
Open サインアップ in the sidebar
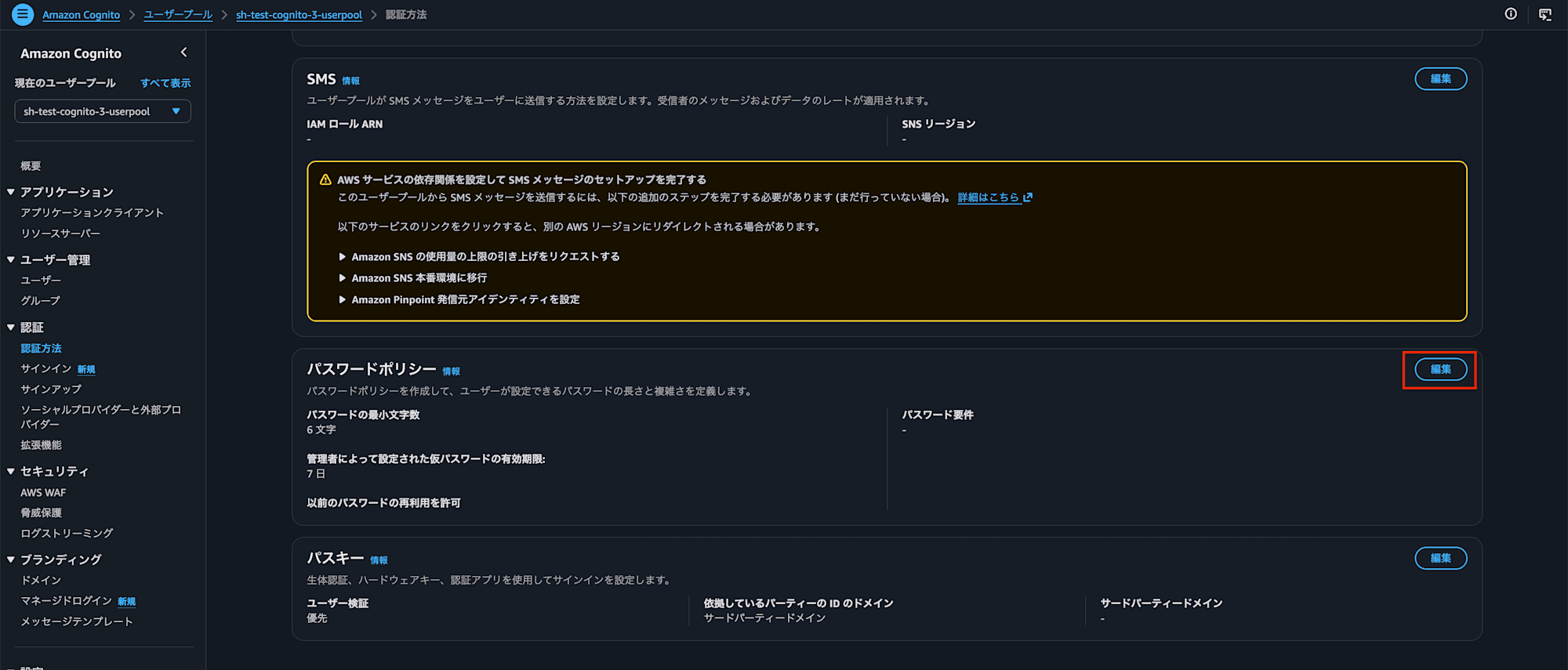(x=51, y=389)
